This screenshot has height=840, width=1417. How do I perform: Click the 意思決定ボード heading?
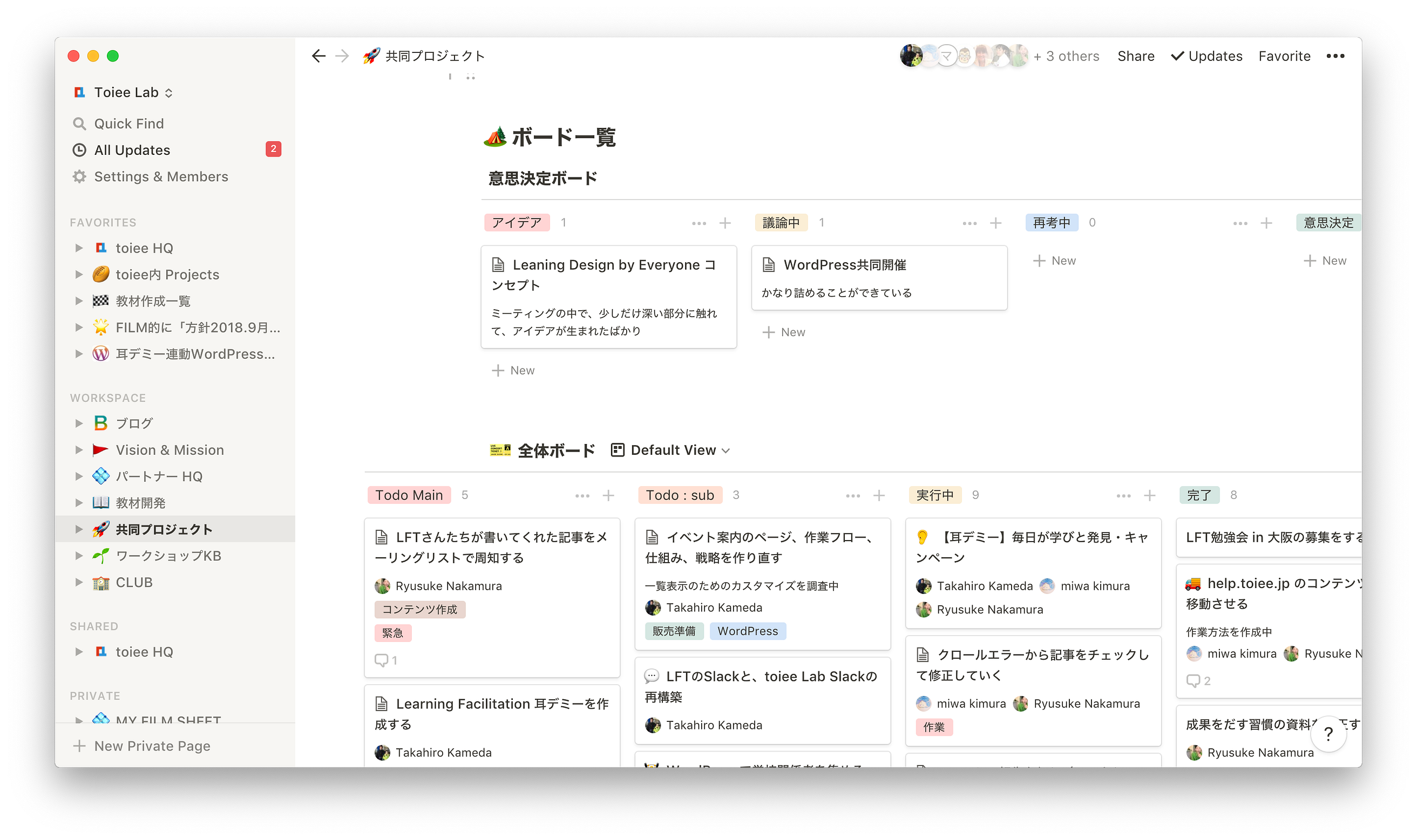542,178
